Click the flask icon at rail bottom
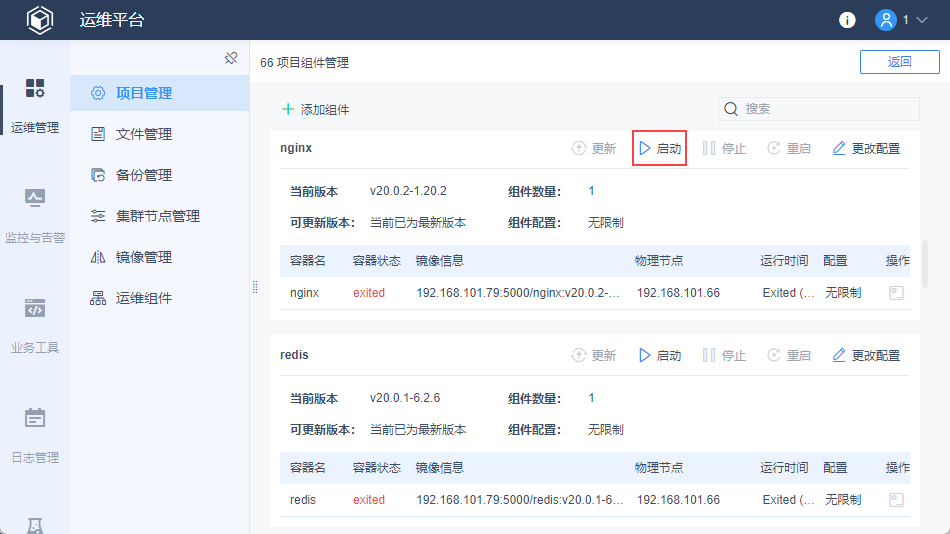950x534 pixels. (35, 526)
